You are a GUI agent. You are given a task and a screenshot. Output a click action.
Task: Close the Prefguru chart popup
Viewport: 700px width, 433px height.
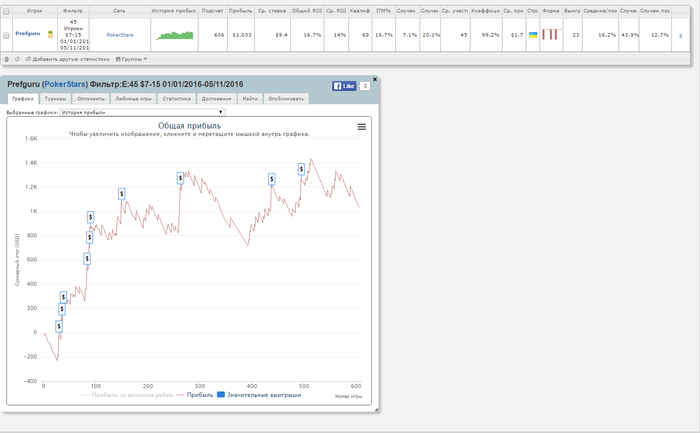click(x=375, y=79)
